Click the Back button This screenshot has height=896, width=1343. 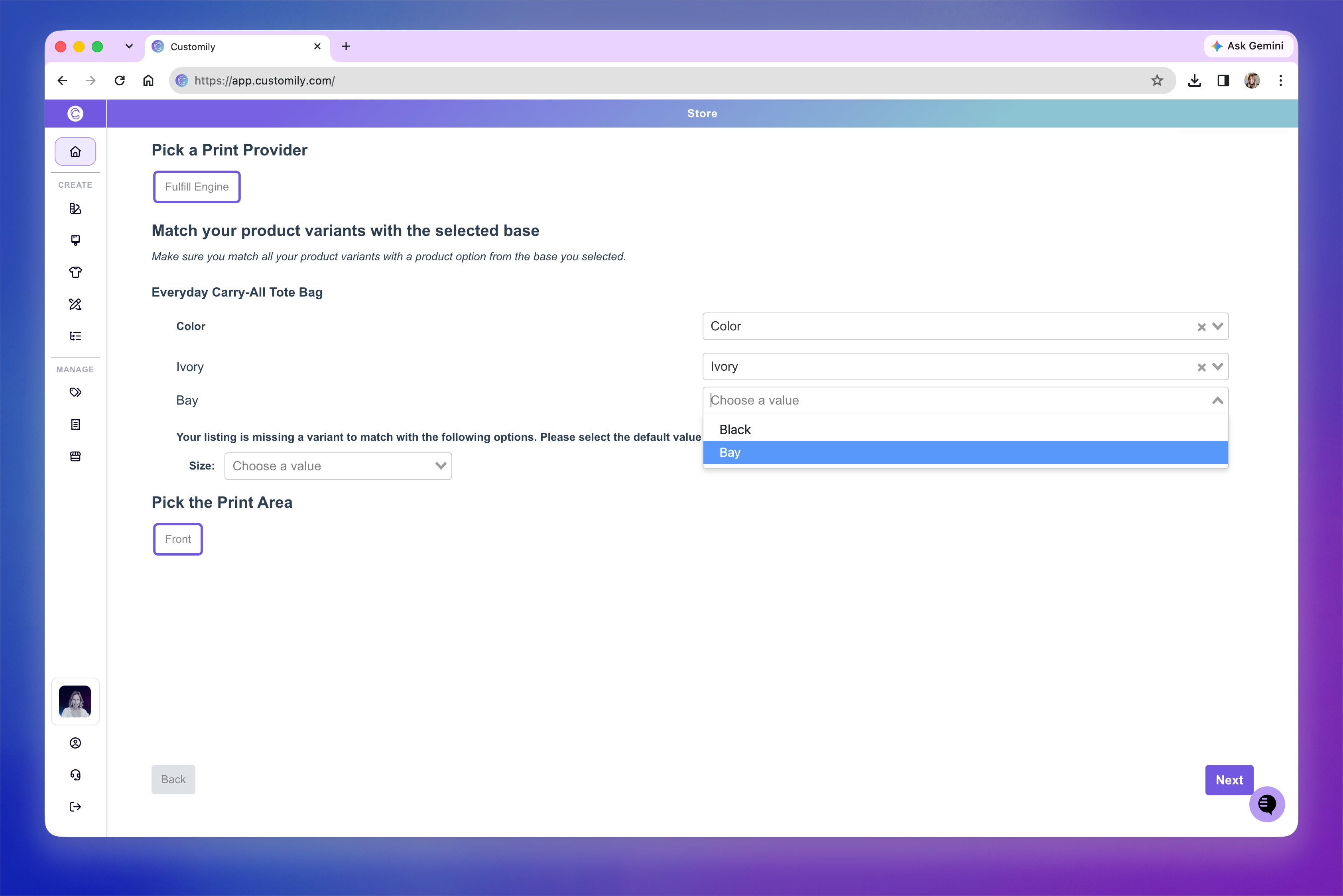pos(173,780)
